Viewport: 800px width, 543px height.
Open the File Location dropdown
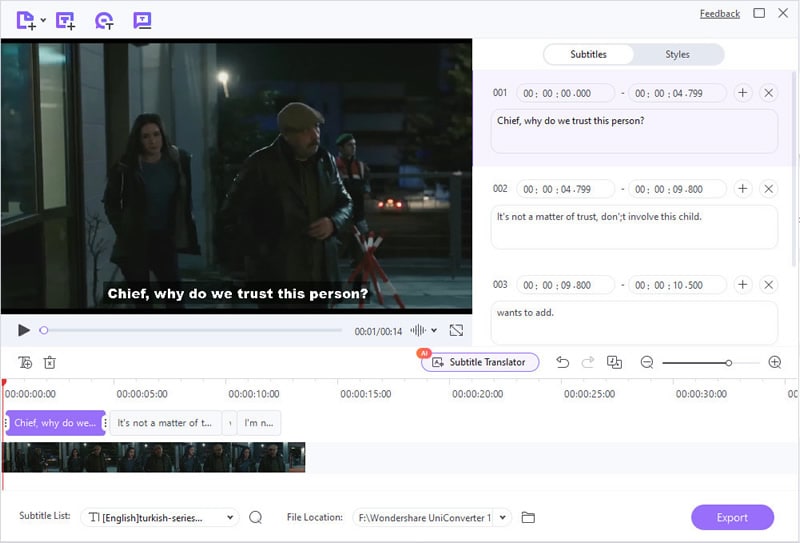pos(432,517)
